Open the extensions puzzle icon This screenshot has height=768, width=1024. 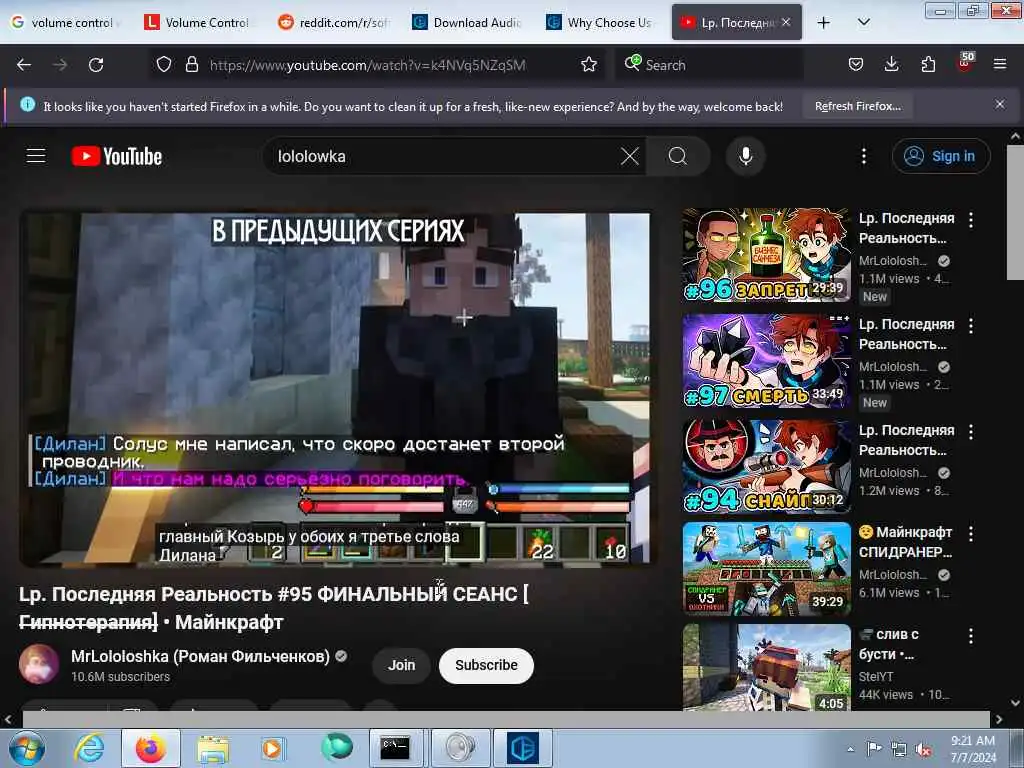tap(928, 65)
